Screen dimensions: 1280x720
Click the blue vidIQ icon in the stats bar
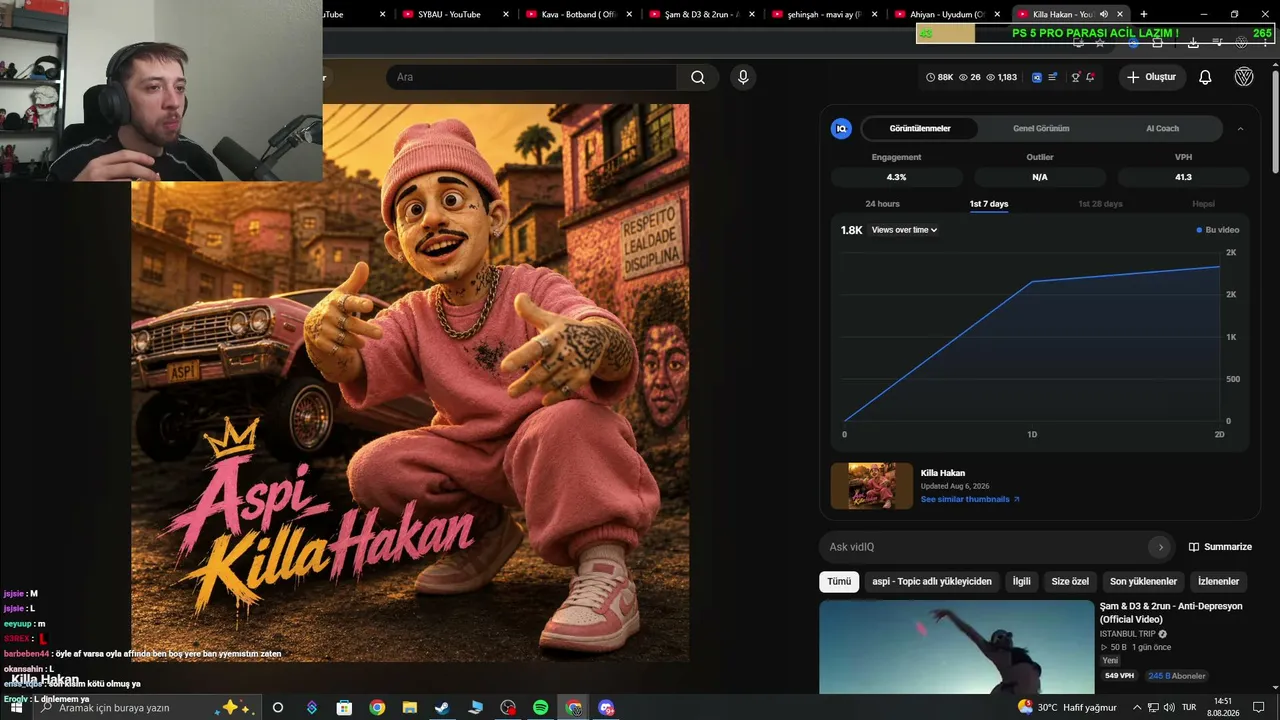(1037, 77)
